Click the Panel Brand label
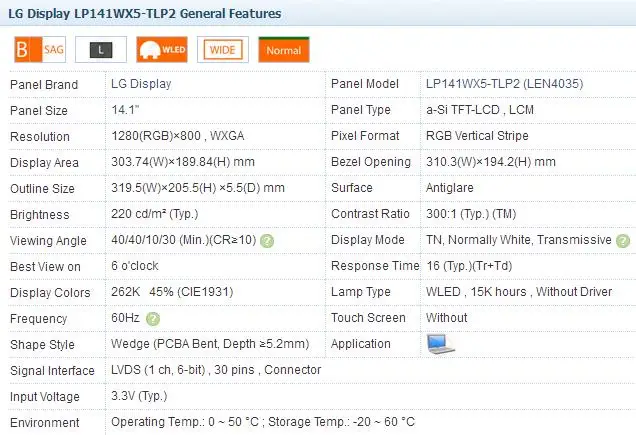The width and height of the screenshot is (636, 435). (44, 85)
